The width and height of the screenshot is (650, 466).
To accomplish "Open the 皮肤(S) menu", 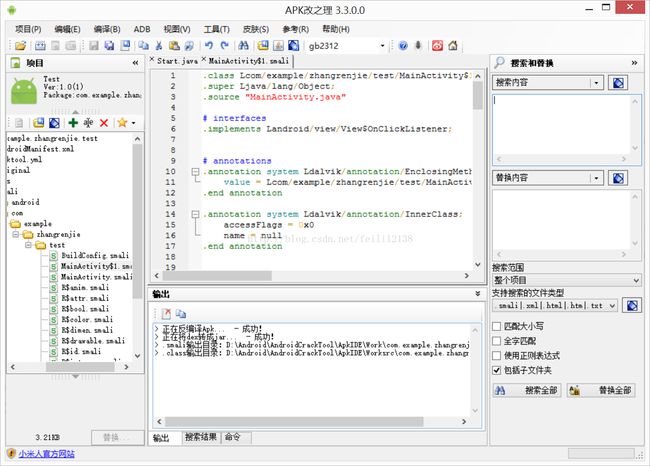I will pyautogui.click(x=255, y=29).
